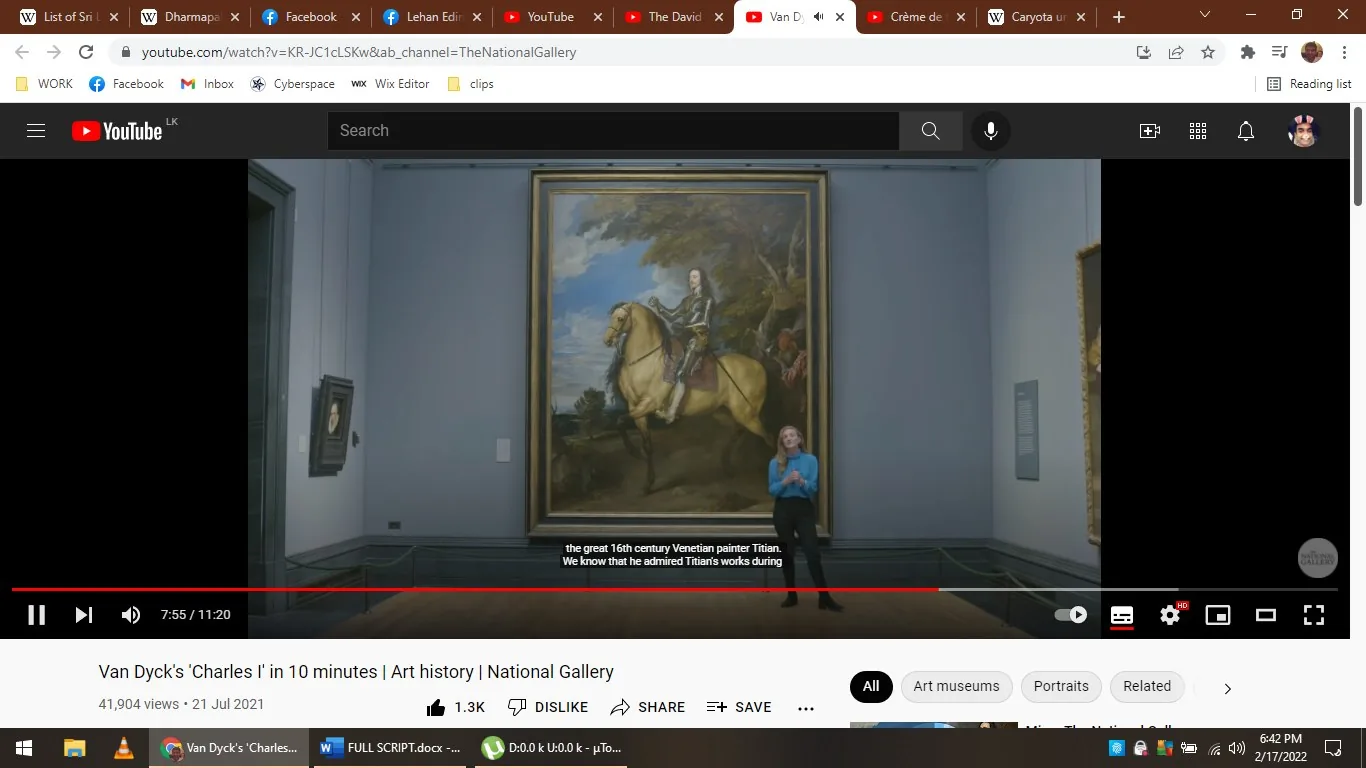This screenshot has height=768, width=1366.
Task: Show more filter chips with right chevron
Action: click(1226, 688)
